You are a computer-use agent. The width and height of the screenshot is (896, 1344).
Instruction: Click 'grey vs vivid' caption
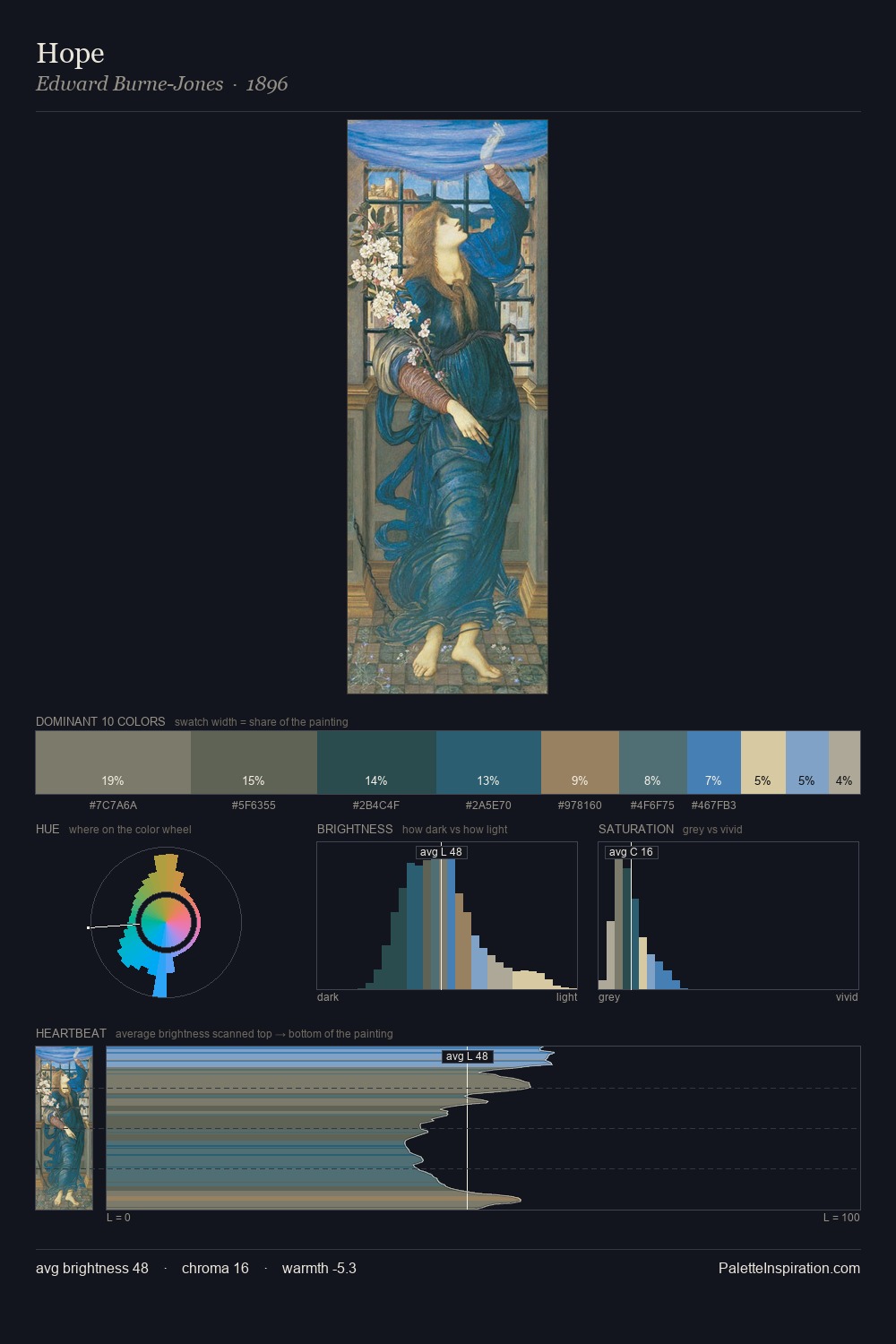click(x=712, y=830)
